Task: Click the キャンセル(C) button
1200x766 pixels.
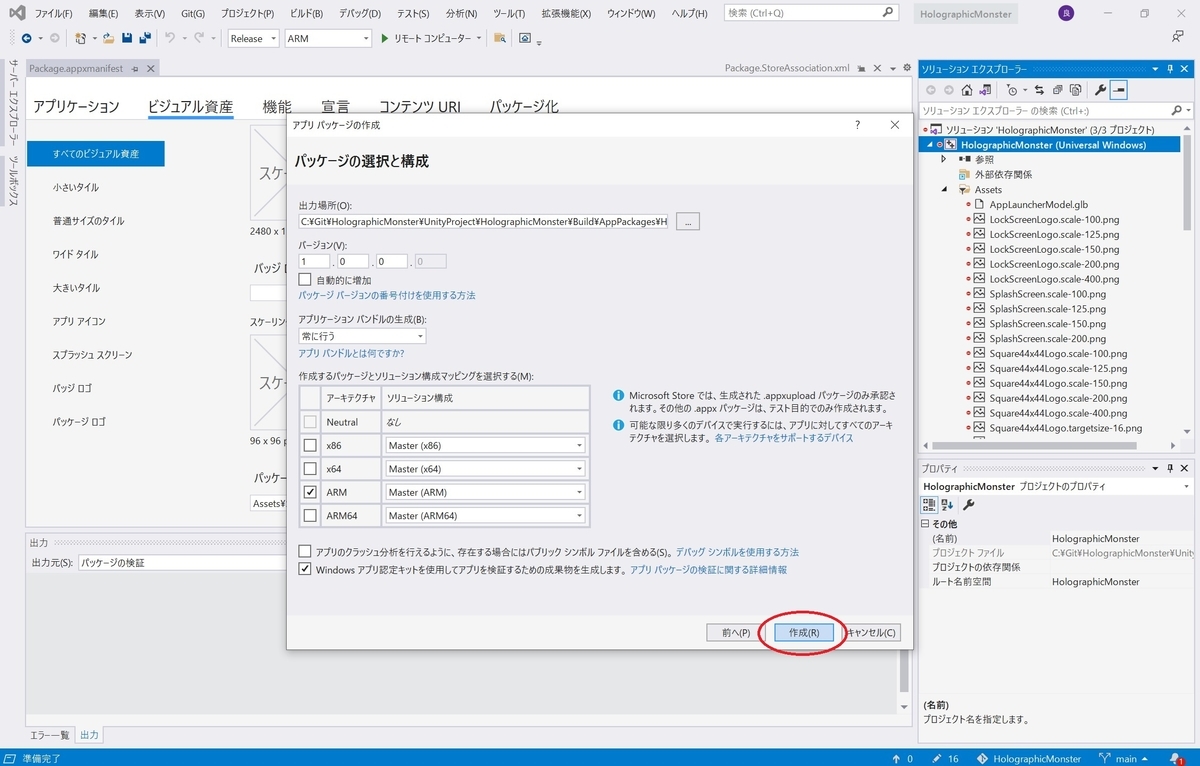Action: [872, 633]
